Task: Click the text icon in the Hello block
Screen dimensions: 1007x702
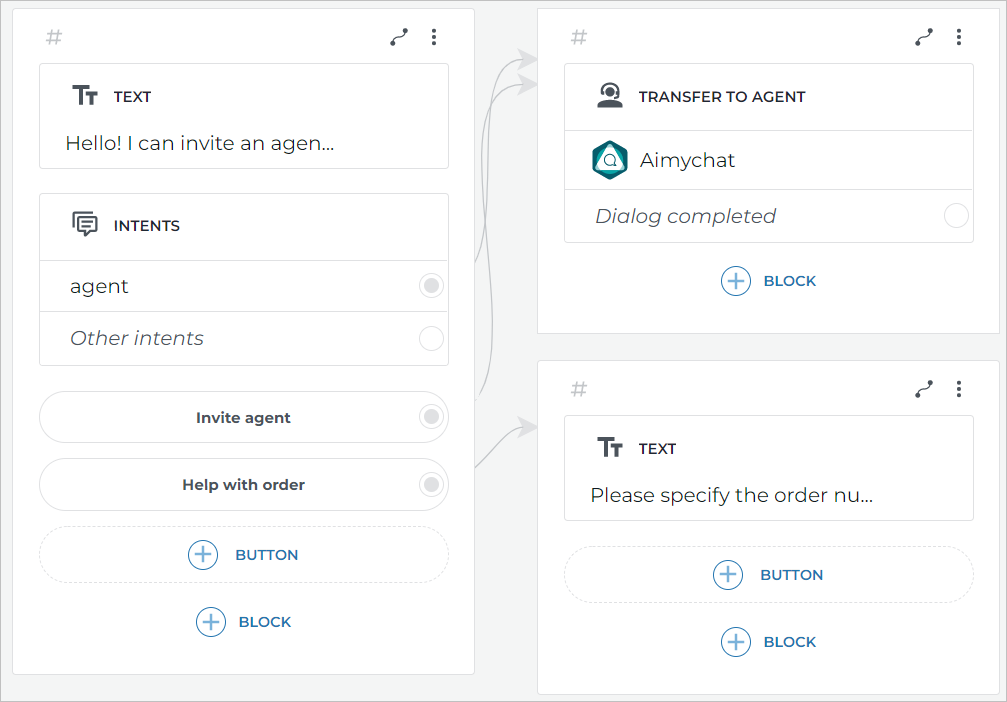Action: [x=85, y=96]
